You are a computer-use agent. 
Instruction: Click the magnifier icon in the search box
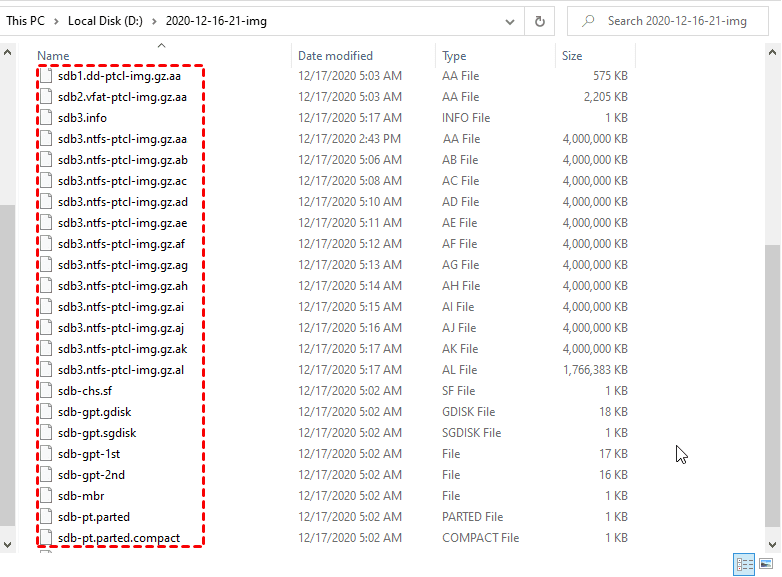[x=588, y=21]
